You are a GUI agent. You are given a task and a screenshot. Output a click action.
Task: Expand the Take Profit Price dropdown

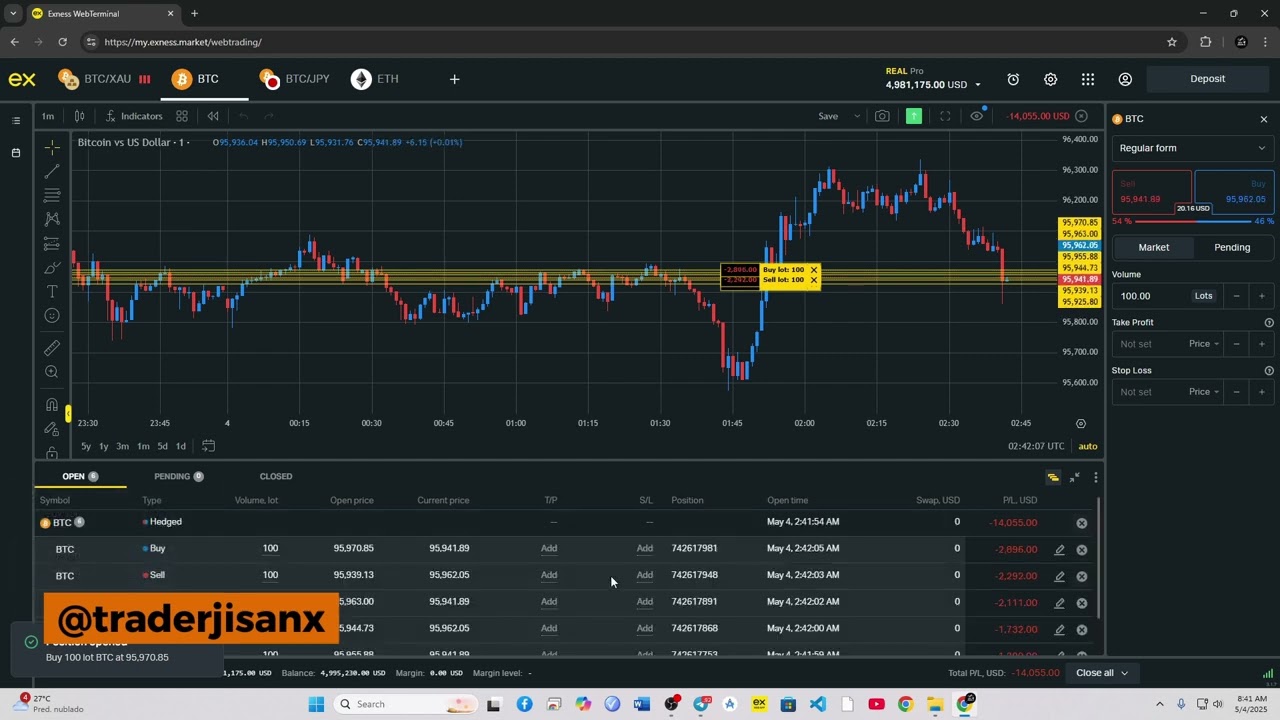(1204, 344)
